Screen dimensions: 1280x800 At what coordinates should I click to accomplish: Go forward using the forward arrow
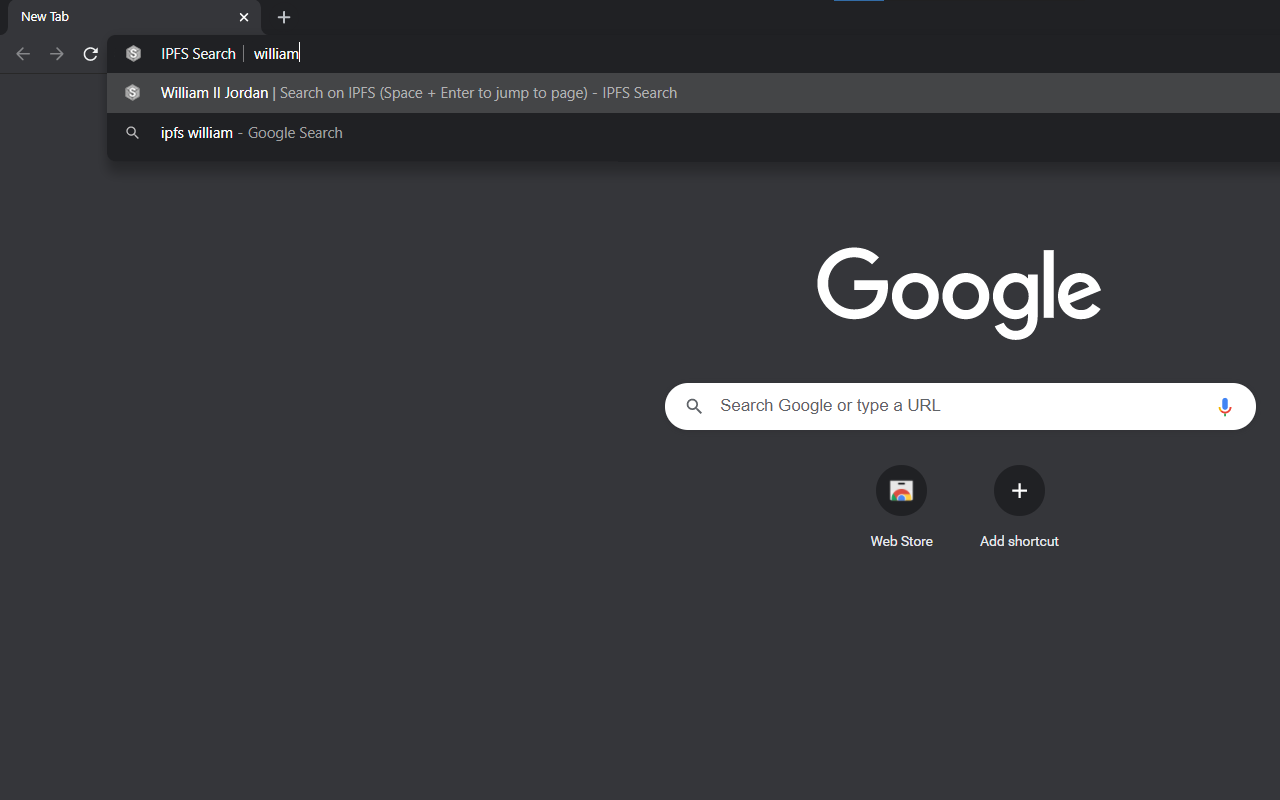(57, 54)
